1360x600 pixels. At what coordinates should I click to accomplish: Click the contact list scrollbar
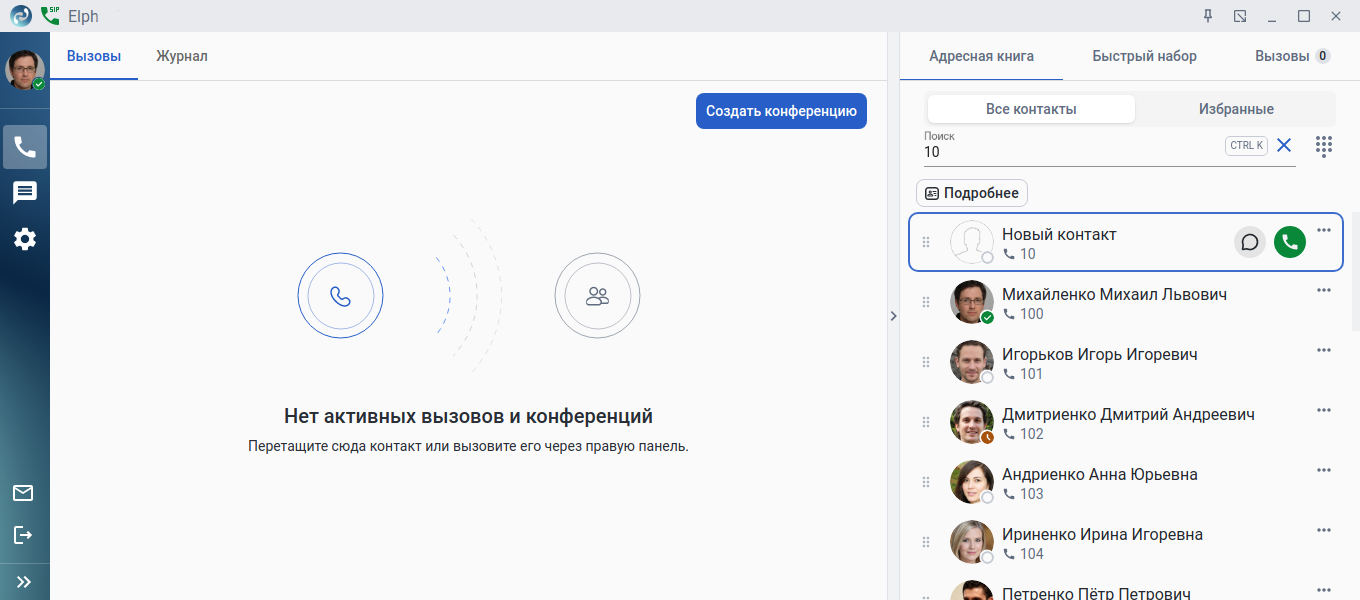1355,272
